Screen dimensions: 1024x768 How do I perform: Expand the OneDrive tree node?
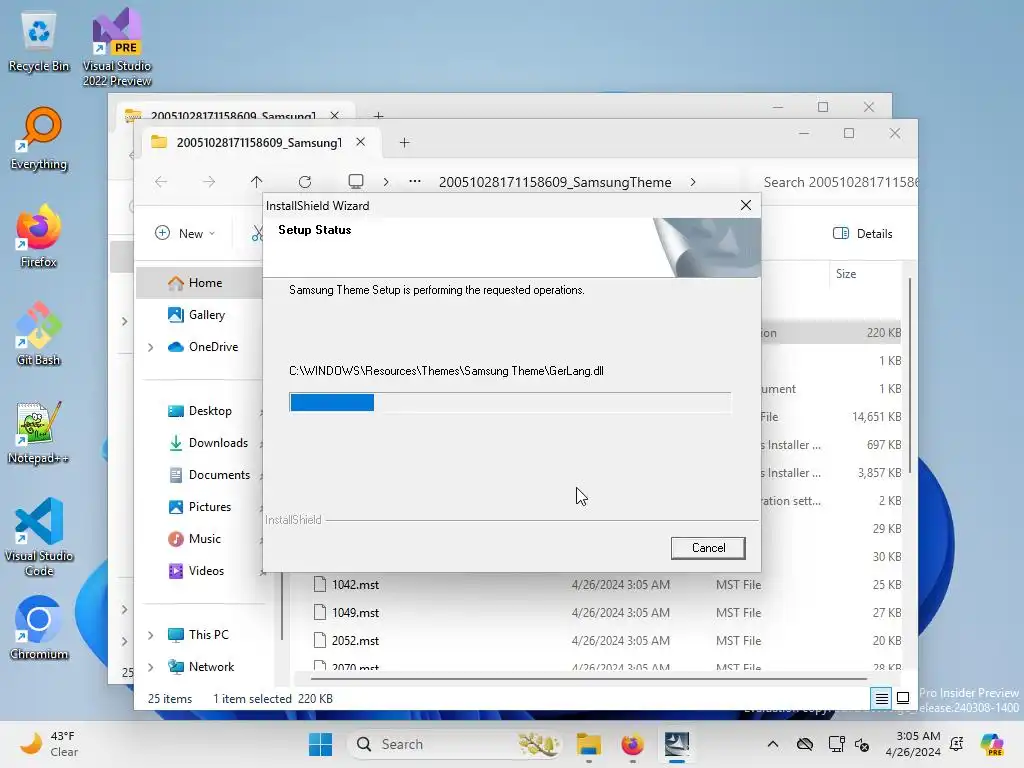pyautogui.click(x=151, y=347)
